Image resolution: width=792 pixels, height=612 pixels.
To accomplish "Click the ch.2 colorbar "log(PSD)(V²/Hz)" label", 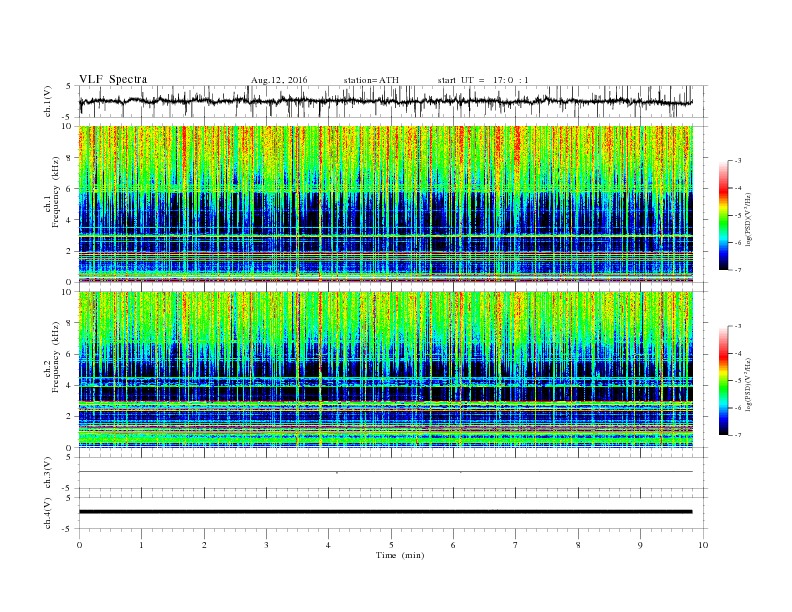I will [749, 383].
